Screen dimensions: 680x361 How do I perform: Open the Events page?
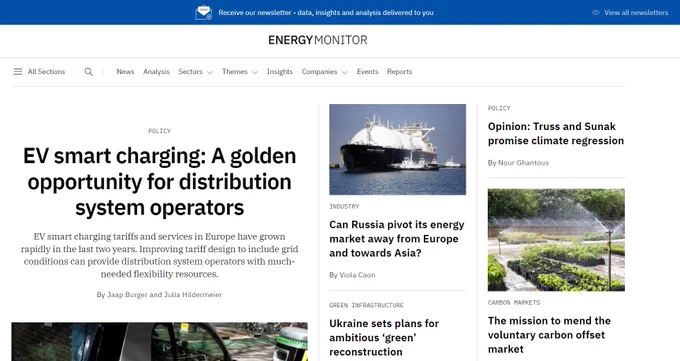click(367, 72)
